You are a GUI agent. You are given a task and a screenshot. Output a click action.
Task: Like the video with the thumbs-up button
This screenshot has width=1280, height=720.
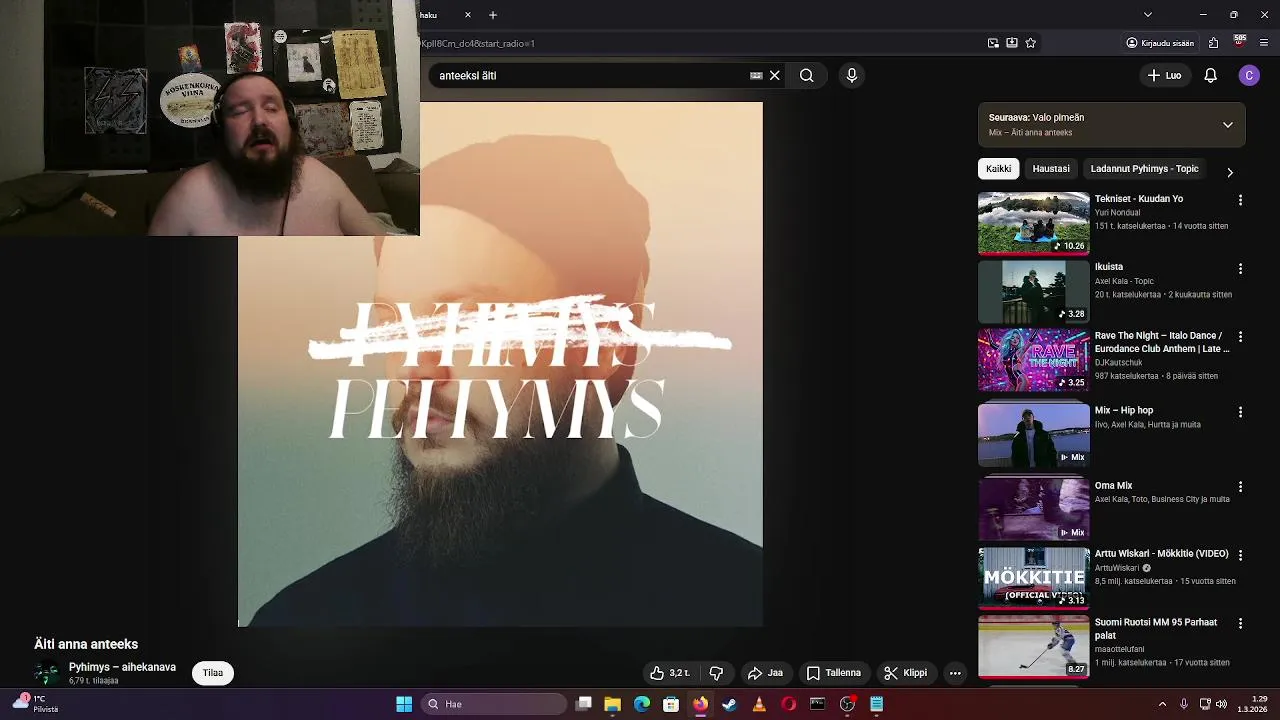coord(670,673)
